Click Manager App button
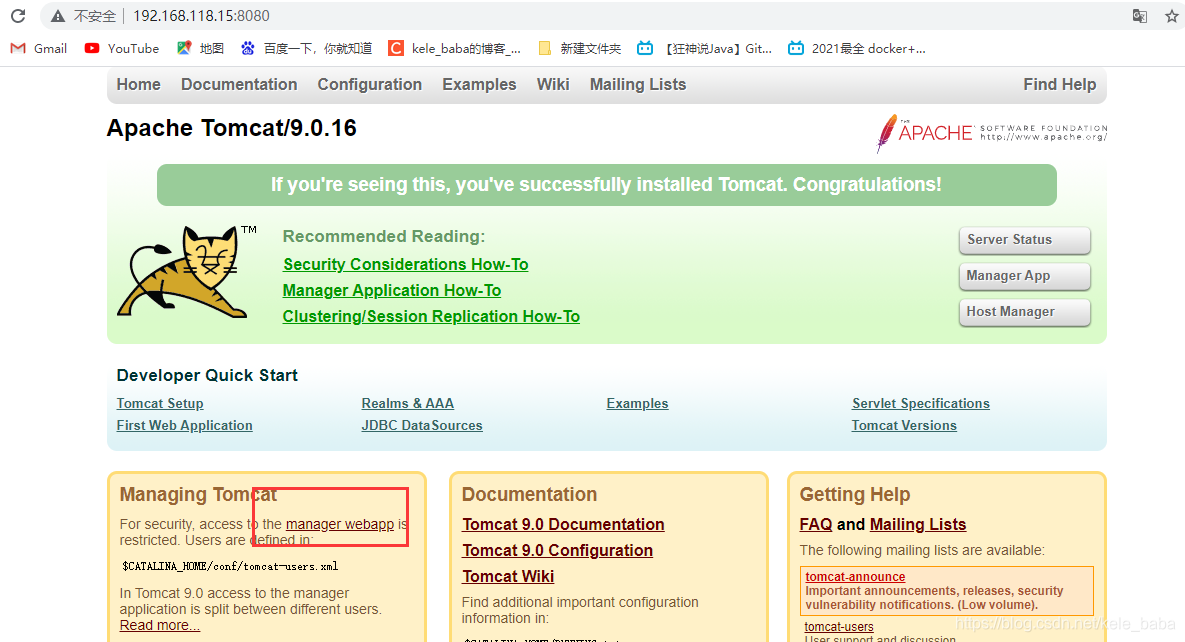The image size is (1185, 642). pyautogui.click(x=1025, y=276)
